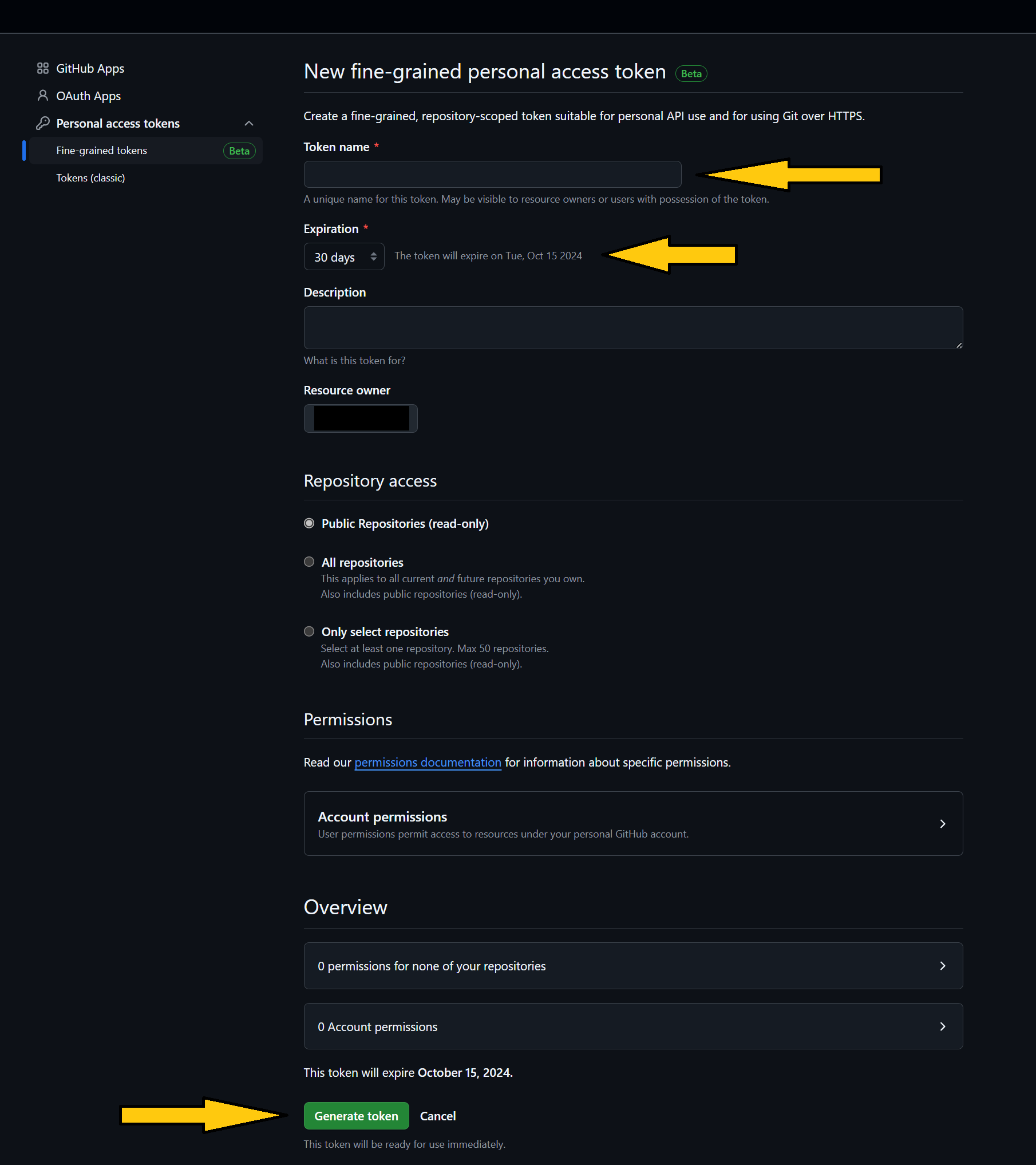Image resolution: width=1036 pixels, height=1165 pixels.
Task: Click the GitHub Apps grid icon
Action: [43, 69]
